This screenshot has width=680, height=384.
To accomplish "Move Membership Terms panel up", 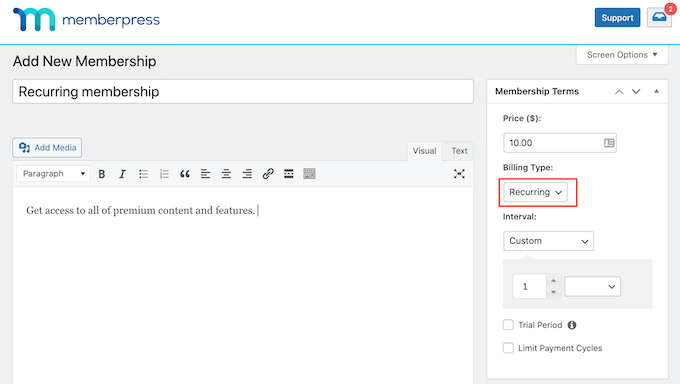I will tap(619, 92).
